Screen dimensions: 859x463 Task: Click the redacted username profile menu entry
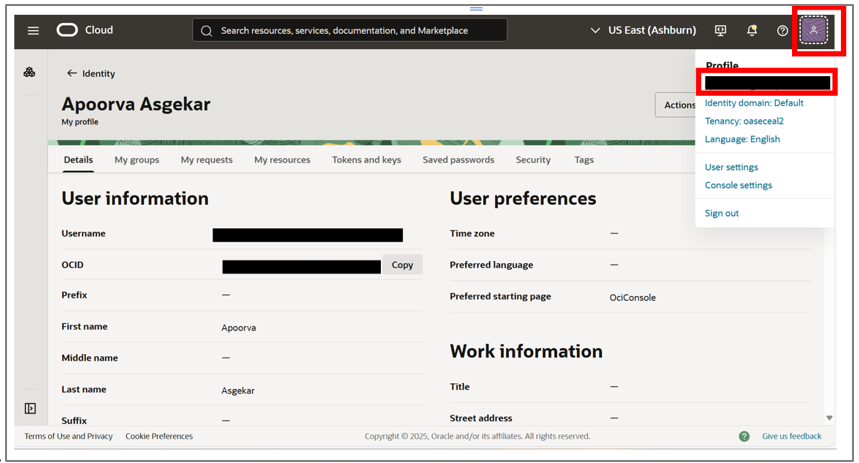point(767,83)
